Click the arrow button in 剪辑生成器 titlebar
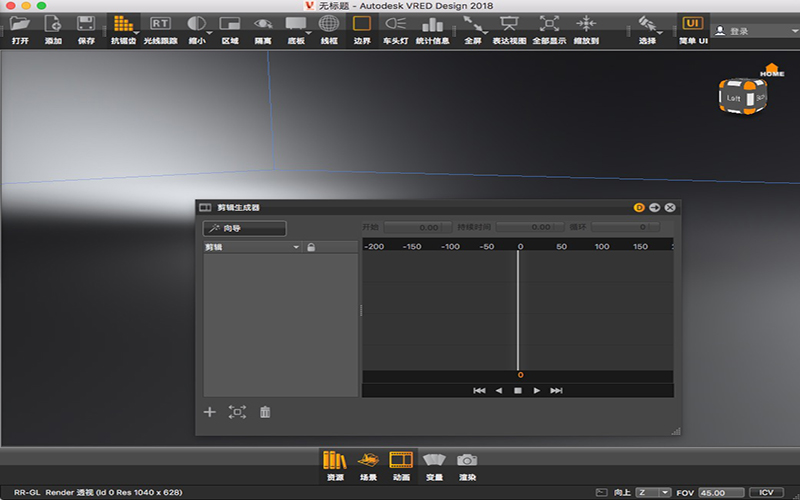This screenshot has height=500, width=800. (655, 207)
